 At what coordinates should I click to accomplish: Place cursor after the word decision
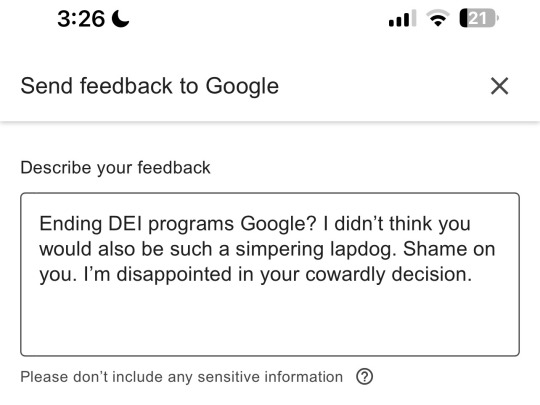472,274
